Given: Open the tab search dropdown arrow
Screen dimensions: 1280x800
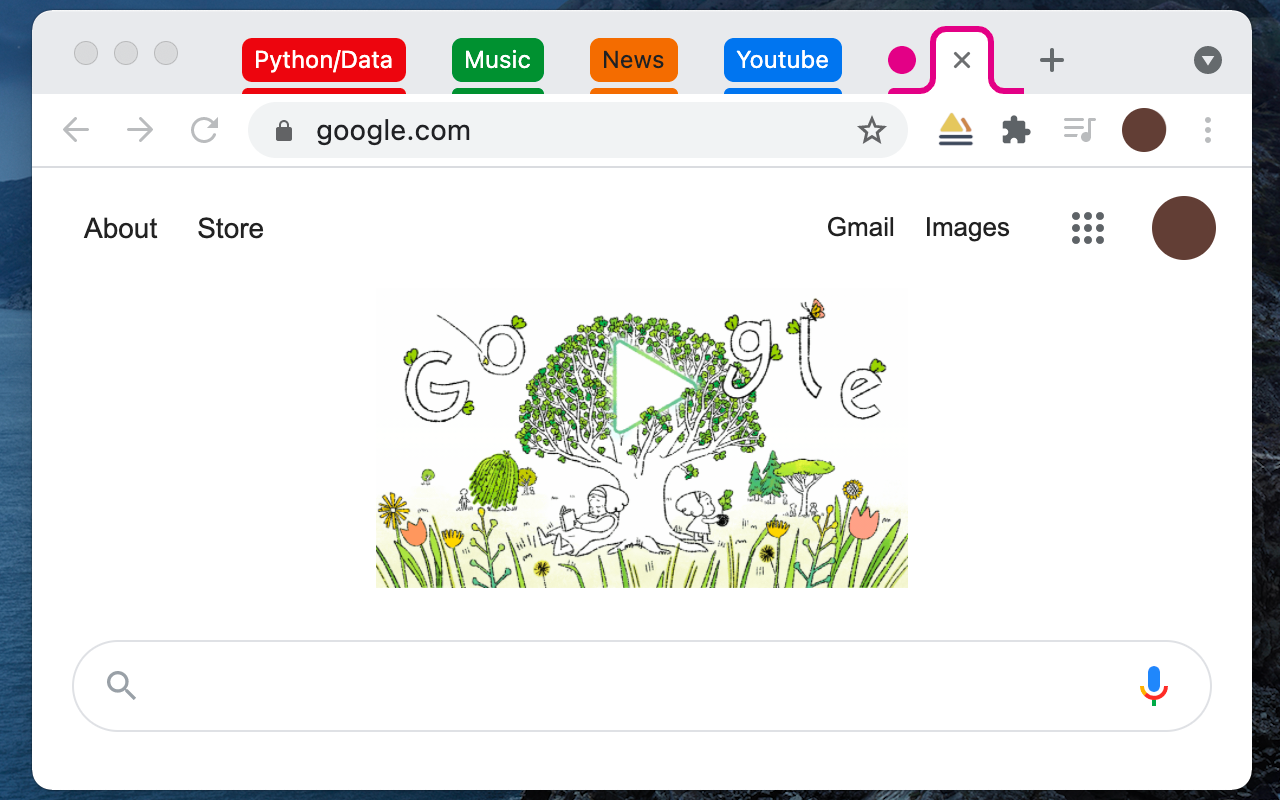Looking at the screenshot, I should pos(1208,60).
